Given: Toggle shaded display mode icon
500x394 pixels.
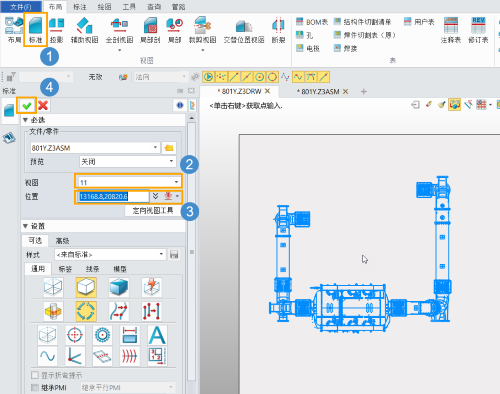Looking at the screenshot, I should 119,287.
